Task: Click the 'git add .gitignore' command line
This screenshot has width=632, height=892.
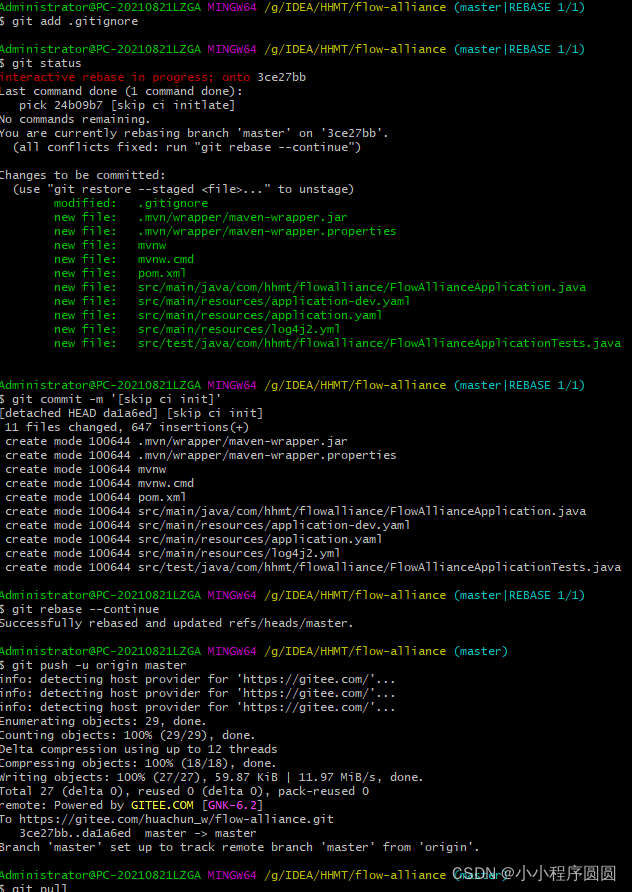Action: (x=69, y=21)
